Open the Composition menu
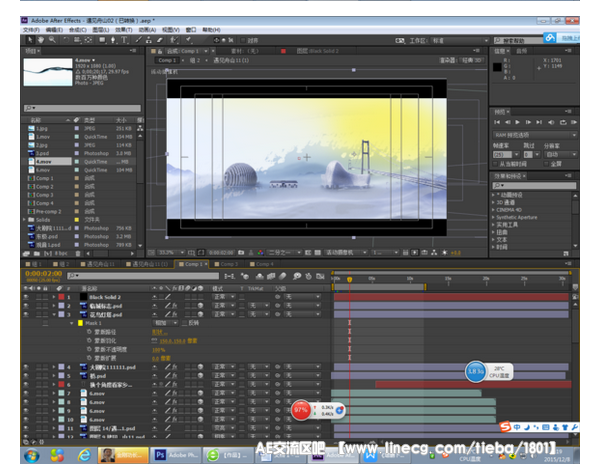 tap(77, 30)
